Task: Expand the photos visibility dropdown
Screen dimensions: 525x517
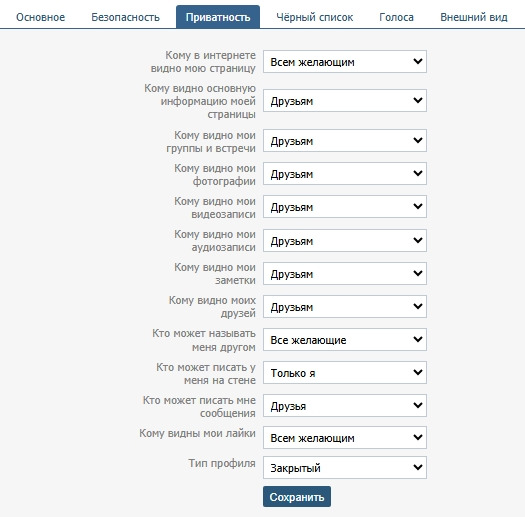Action: [x=345, y=173]
